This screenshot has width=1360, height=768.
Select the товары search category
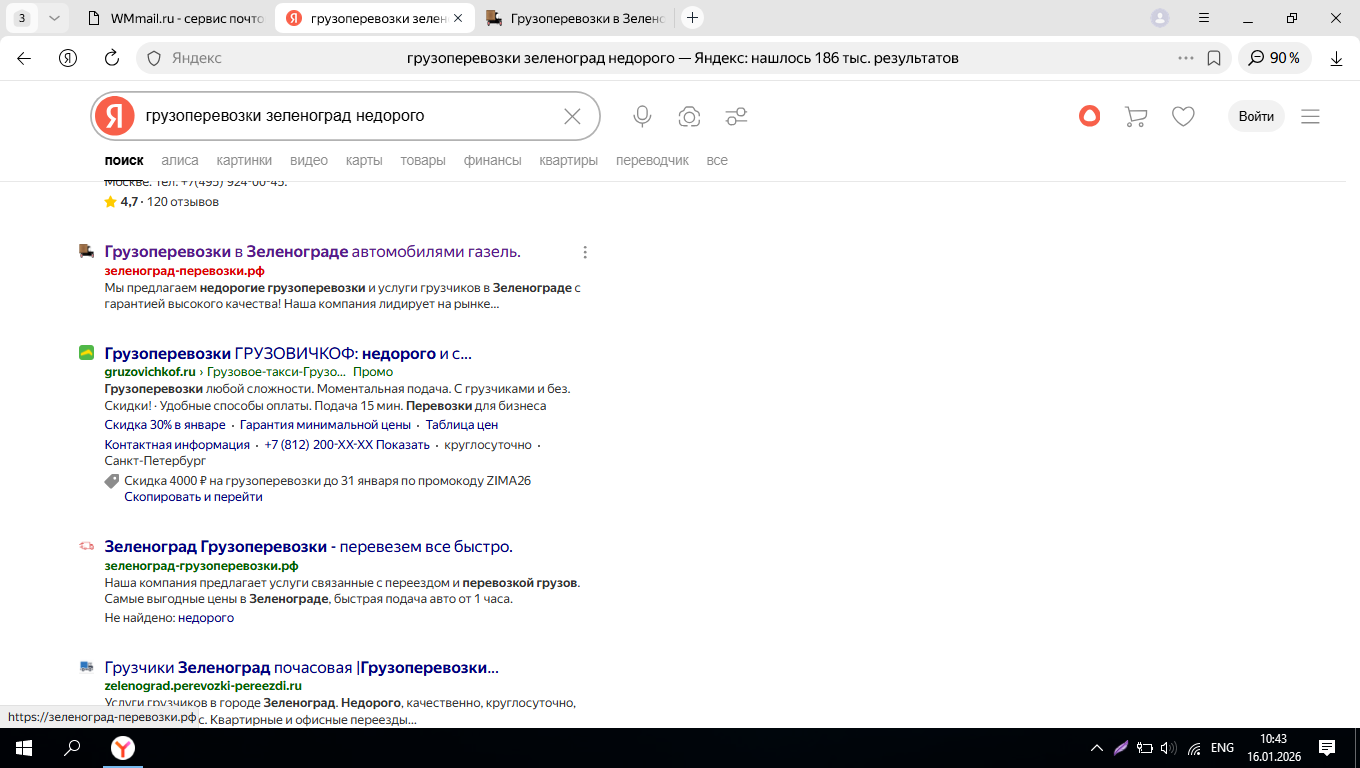coord(423,160)
